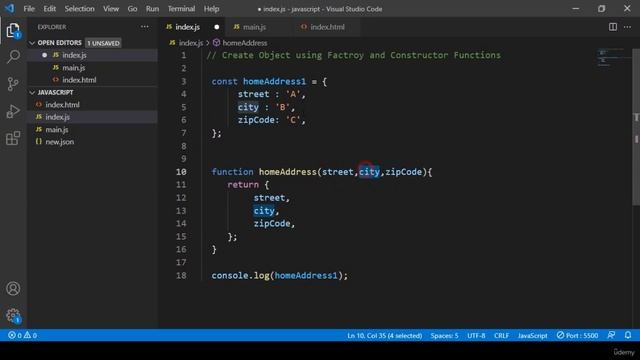Viewport: 640px width, 360px height.
Task: Open the Selection menu
Action: [79, 9]
